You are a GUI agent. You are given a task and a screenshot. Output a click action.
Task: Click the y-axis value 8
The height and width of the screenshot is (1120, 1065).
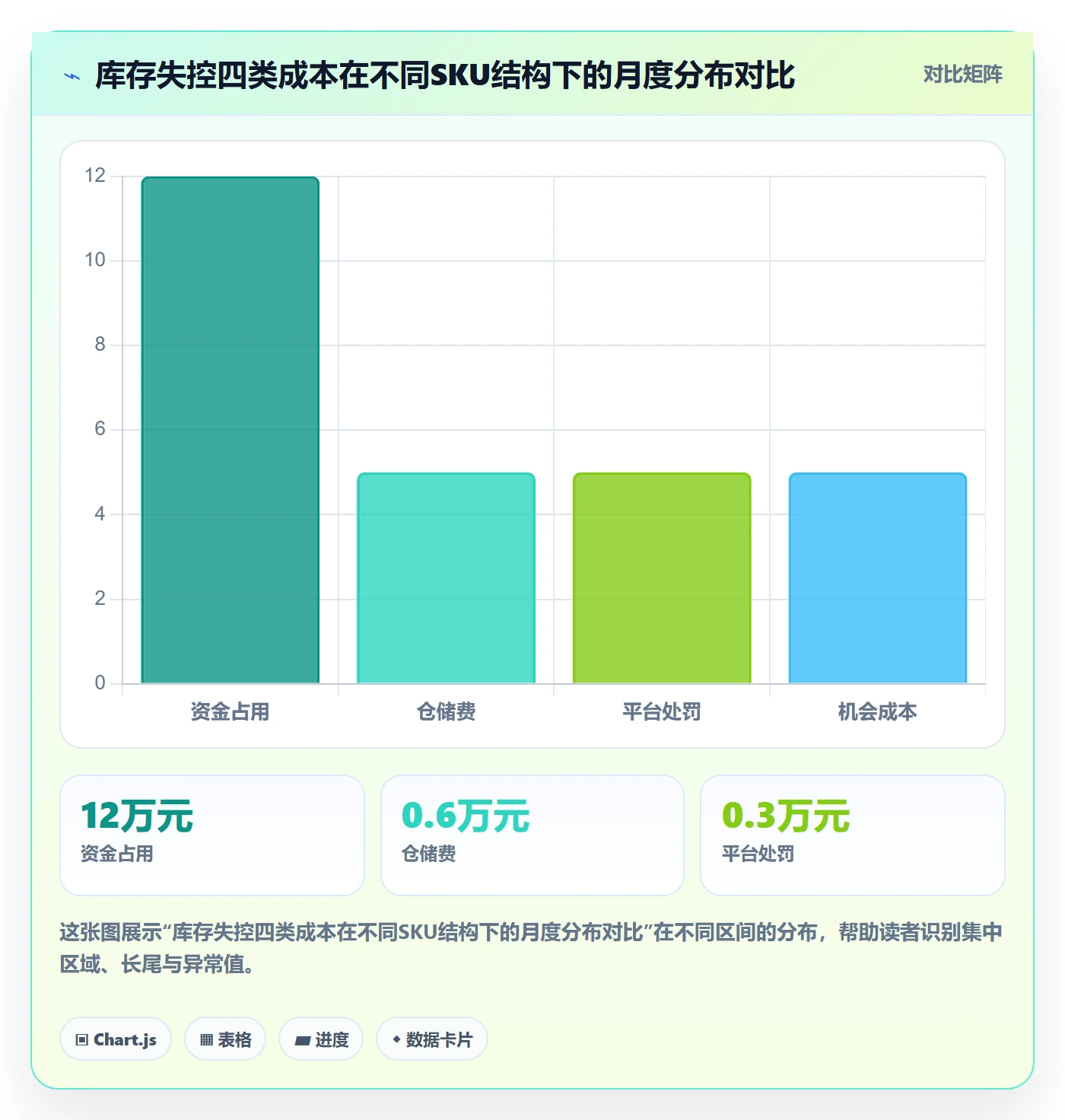click(100, 345)
